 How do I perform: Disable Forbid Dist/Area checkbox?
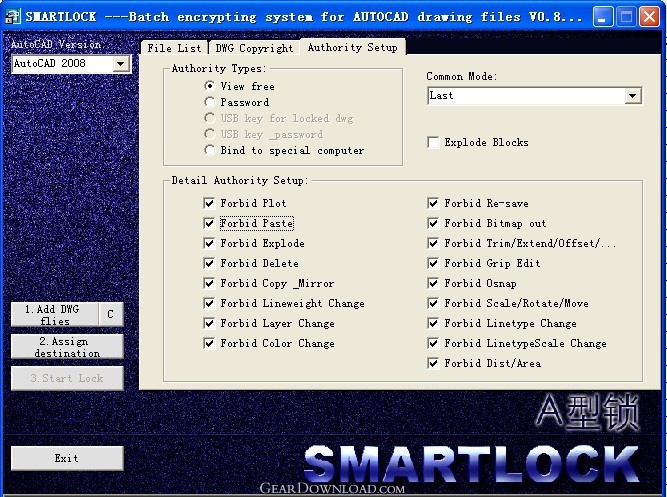[x=433, y=363]
